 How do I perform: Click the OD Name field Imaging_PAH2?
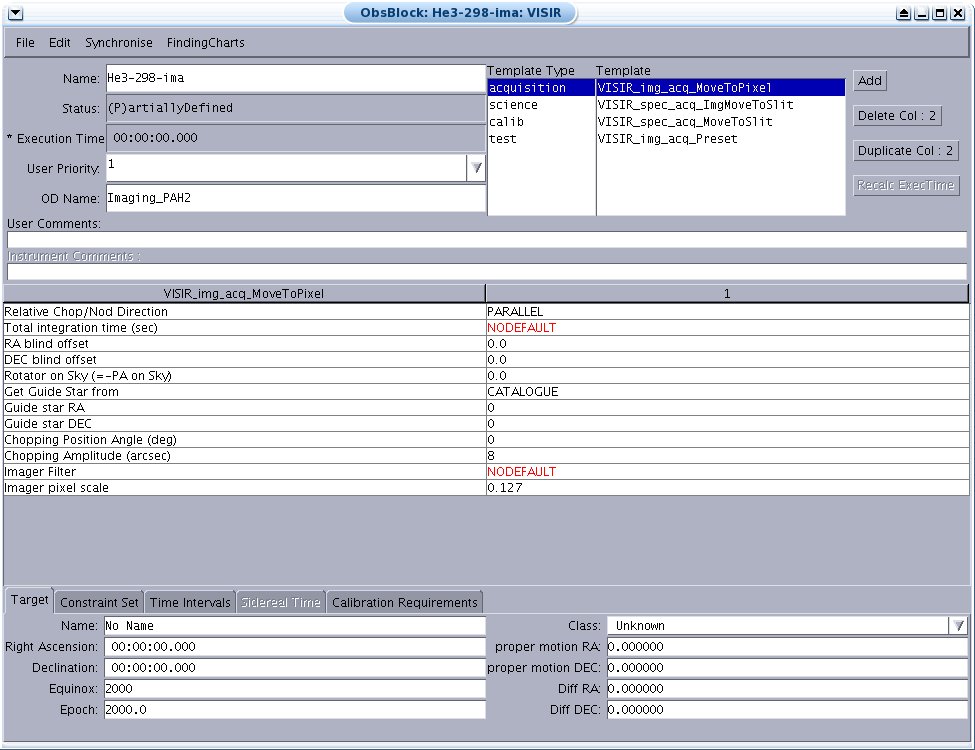[x=295, y=198]
